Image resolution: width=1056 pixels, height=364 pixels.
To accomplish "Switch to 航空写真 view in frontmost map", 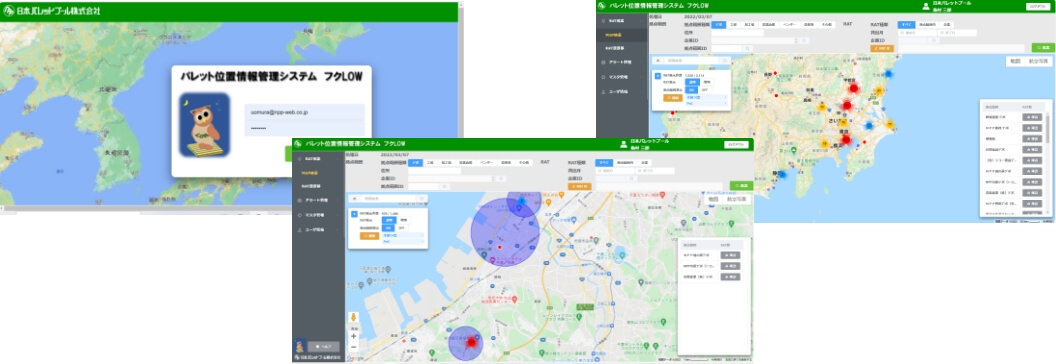I will pos(737,200).
